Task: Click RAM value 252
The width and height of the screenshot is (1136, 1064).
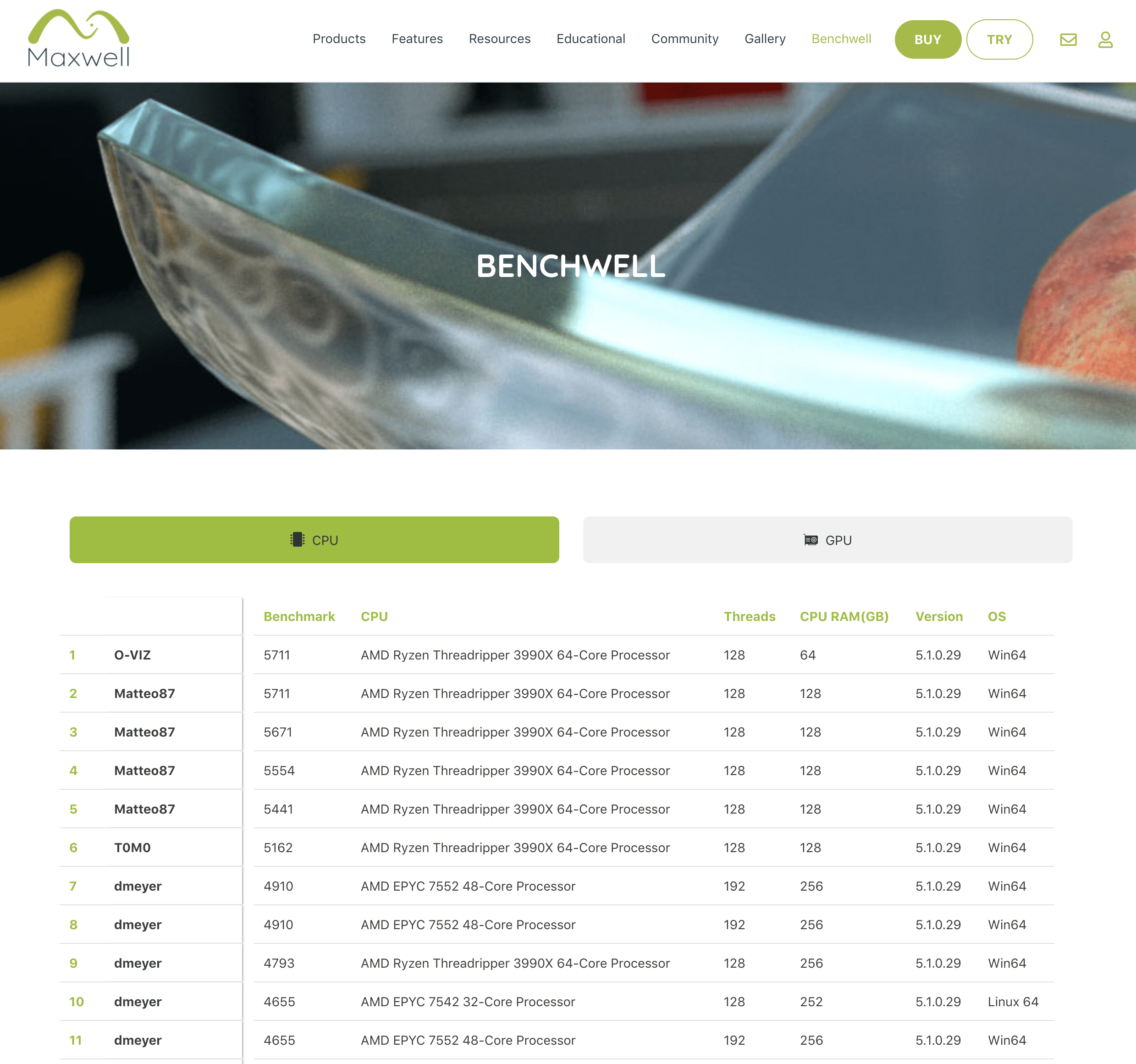Action: click(811, 1001)
